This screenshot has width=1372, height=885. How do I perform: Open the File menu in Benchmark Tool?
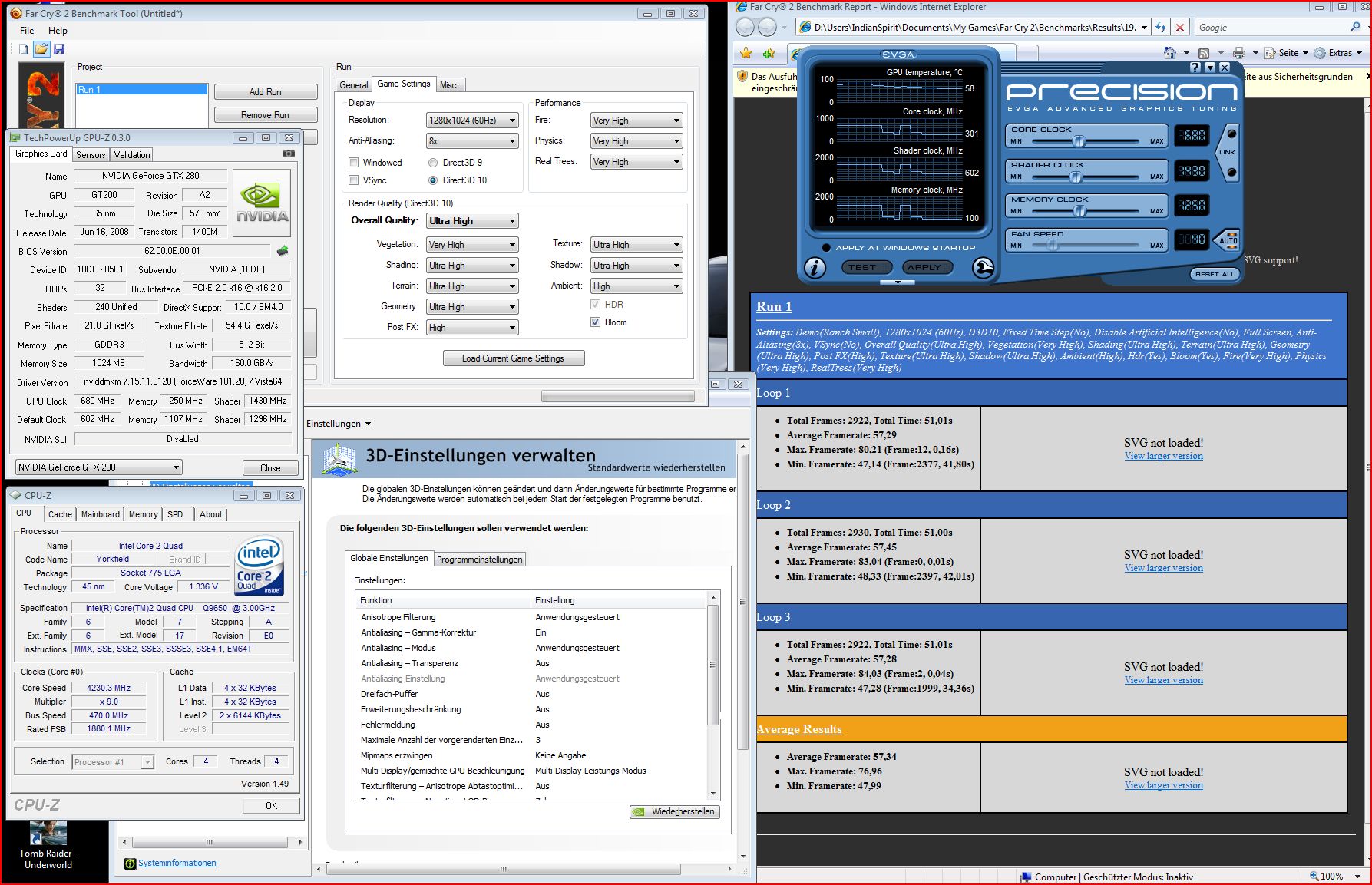(27, 31)
